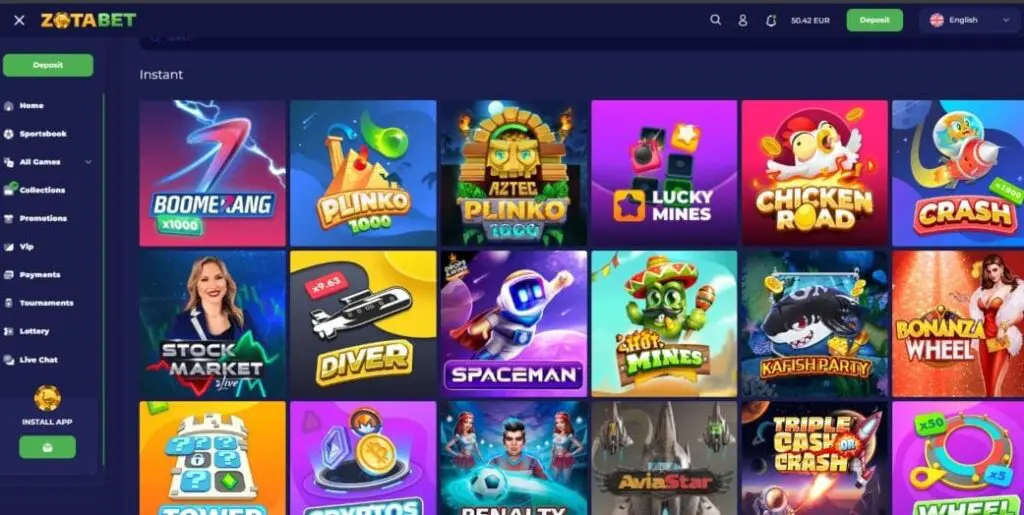
Task: Open the Spaceman game thumbnail
Action: (513, 324)
